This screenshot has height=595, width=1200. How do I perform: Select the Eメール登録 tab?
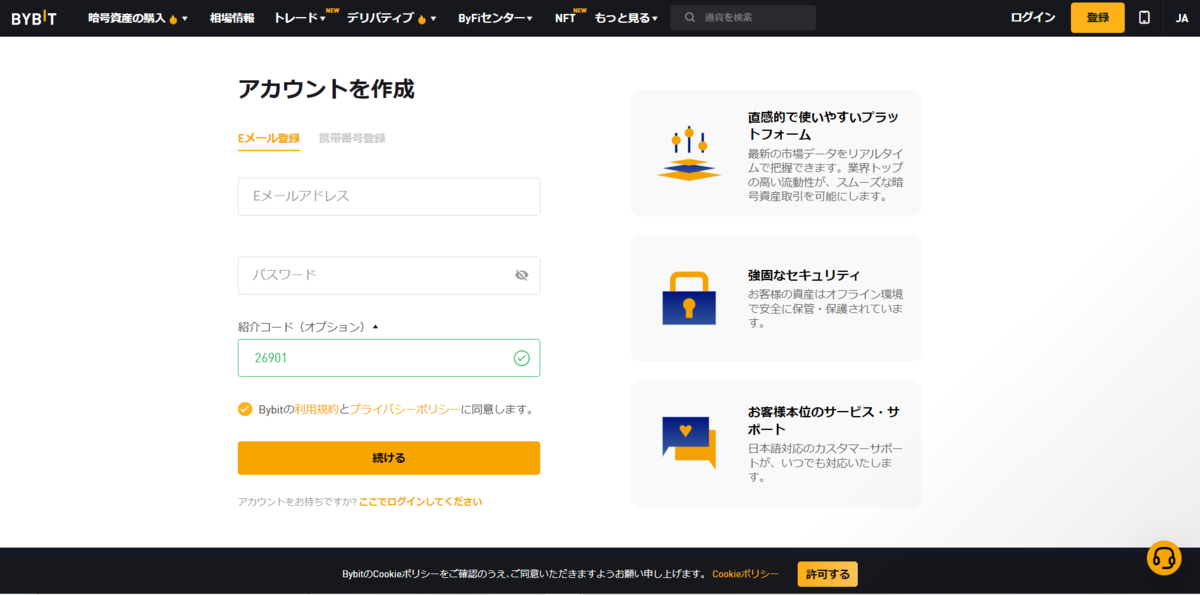point(269,138)
